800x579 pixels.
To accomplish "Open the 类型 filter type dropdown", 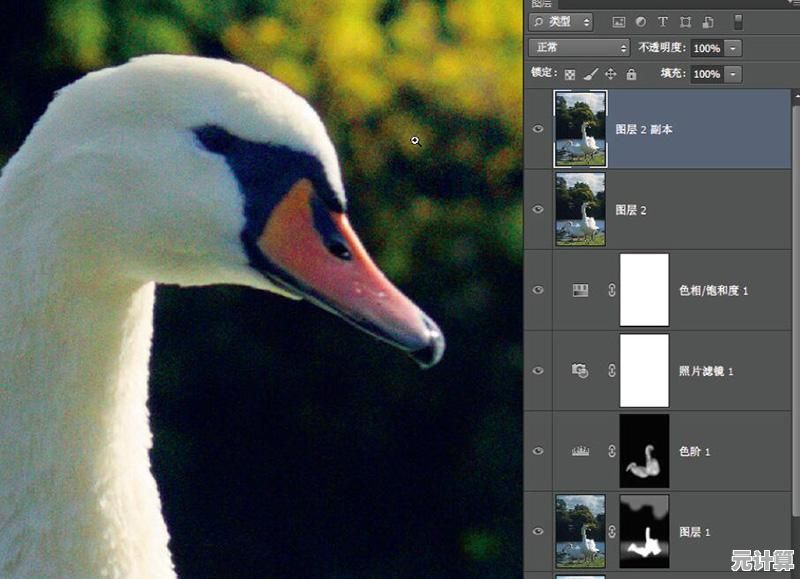I will [x=561, y=21].
